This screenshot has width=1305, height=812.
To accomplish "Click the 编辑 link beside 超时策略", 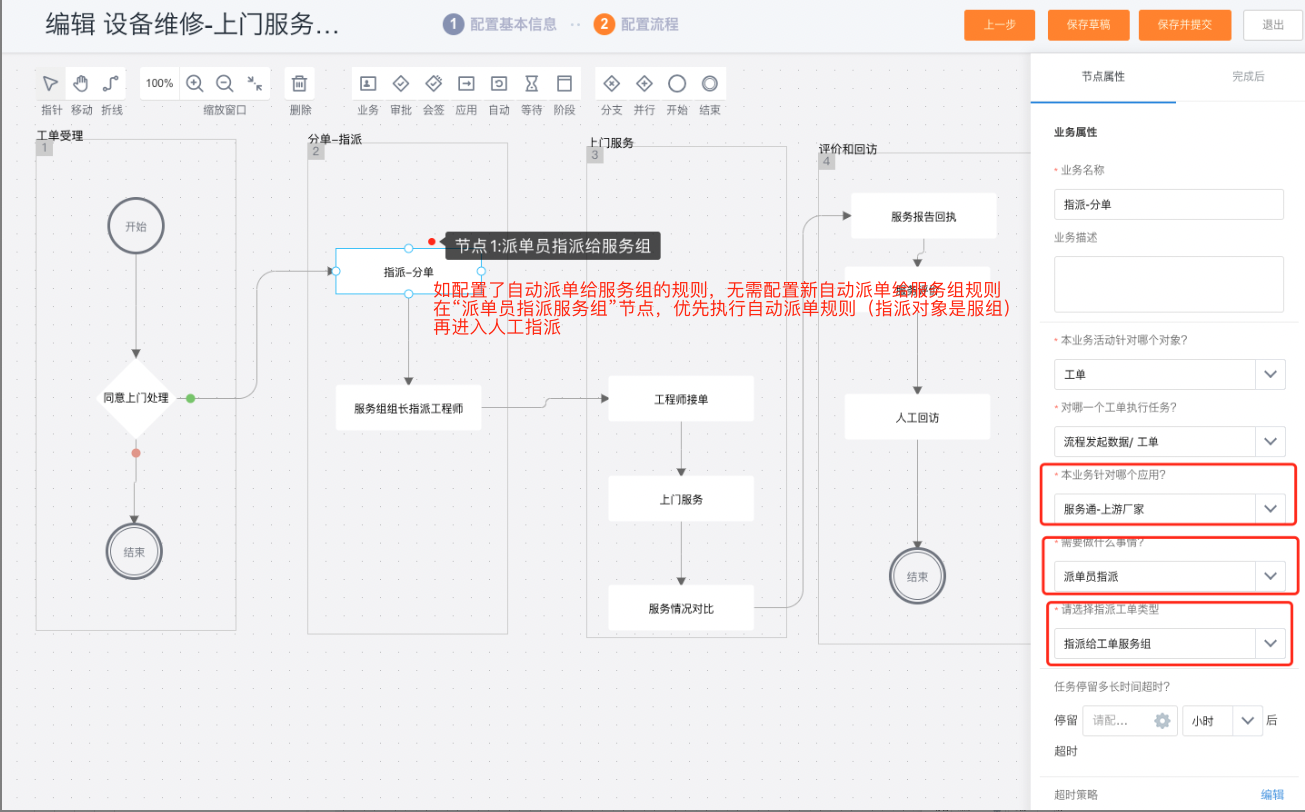I will click(x=1272, y=795).
